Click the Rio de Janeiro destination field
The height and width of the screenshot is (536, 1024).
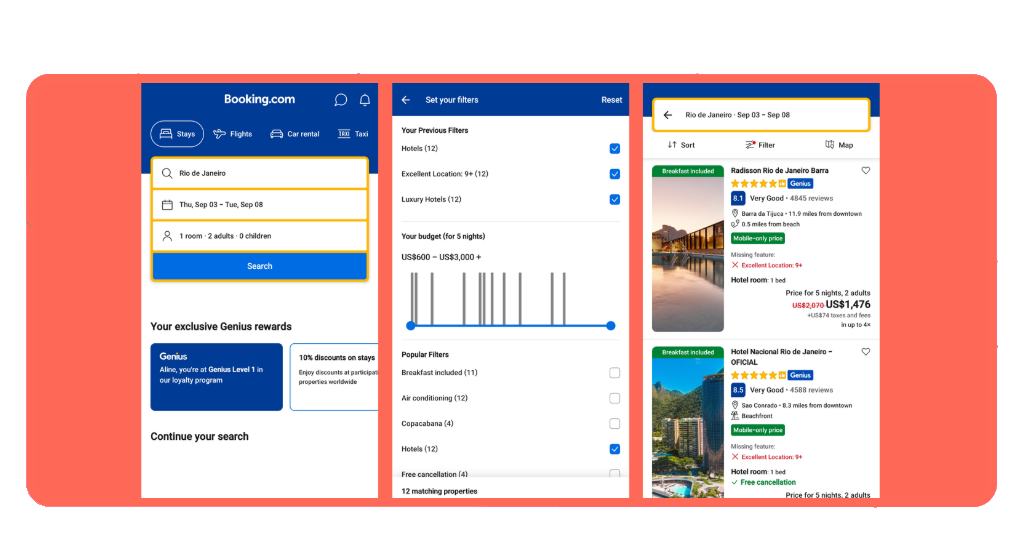click(260, 173)
